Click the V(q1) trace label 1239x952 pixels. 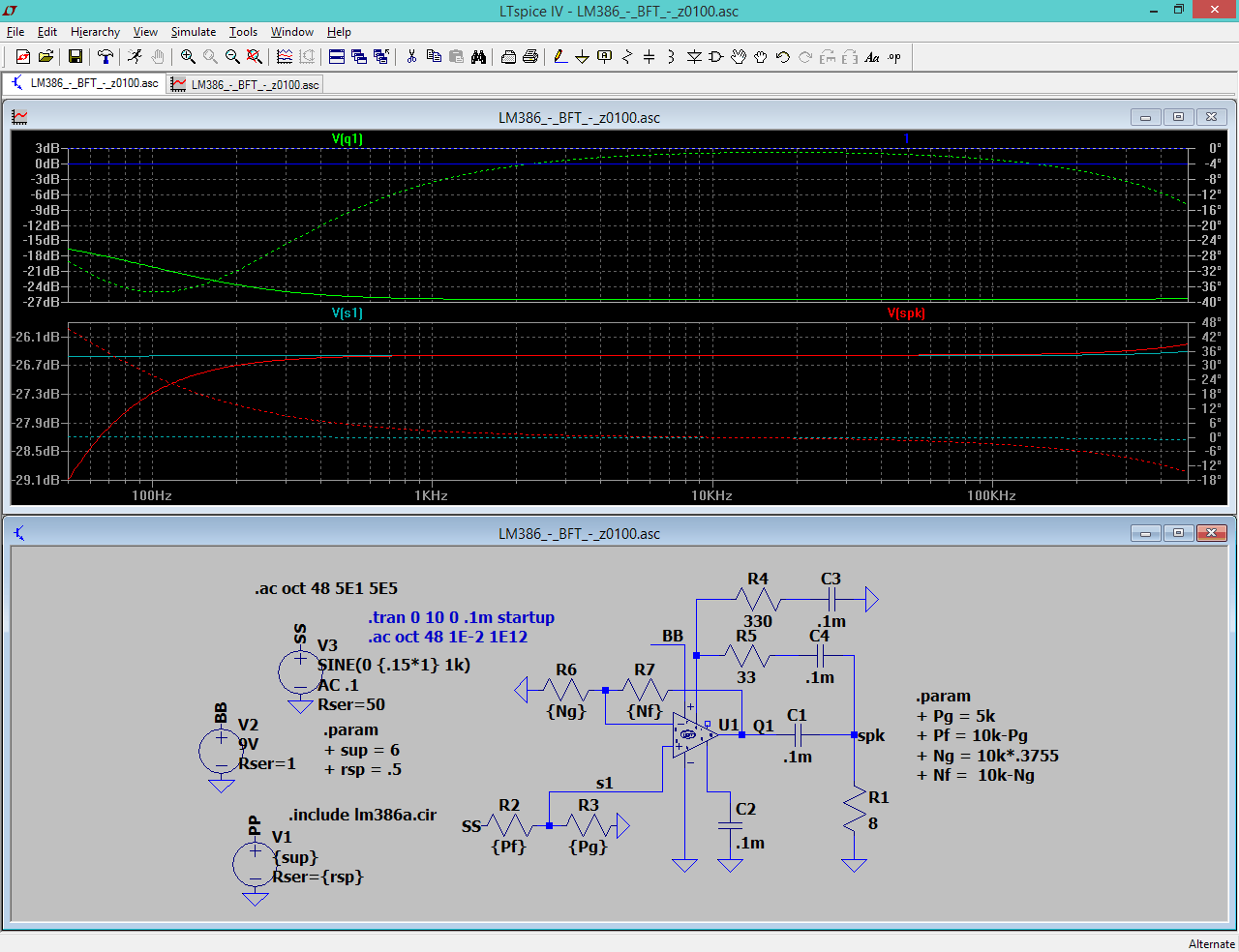tap(348, 138)
